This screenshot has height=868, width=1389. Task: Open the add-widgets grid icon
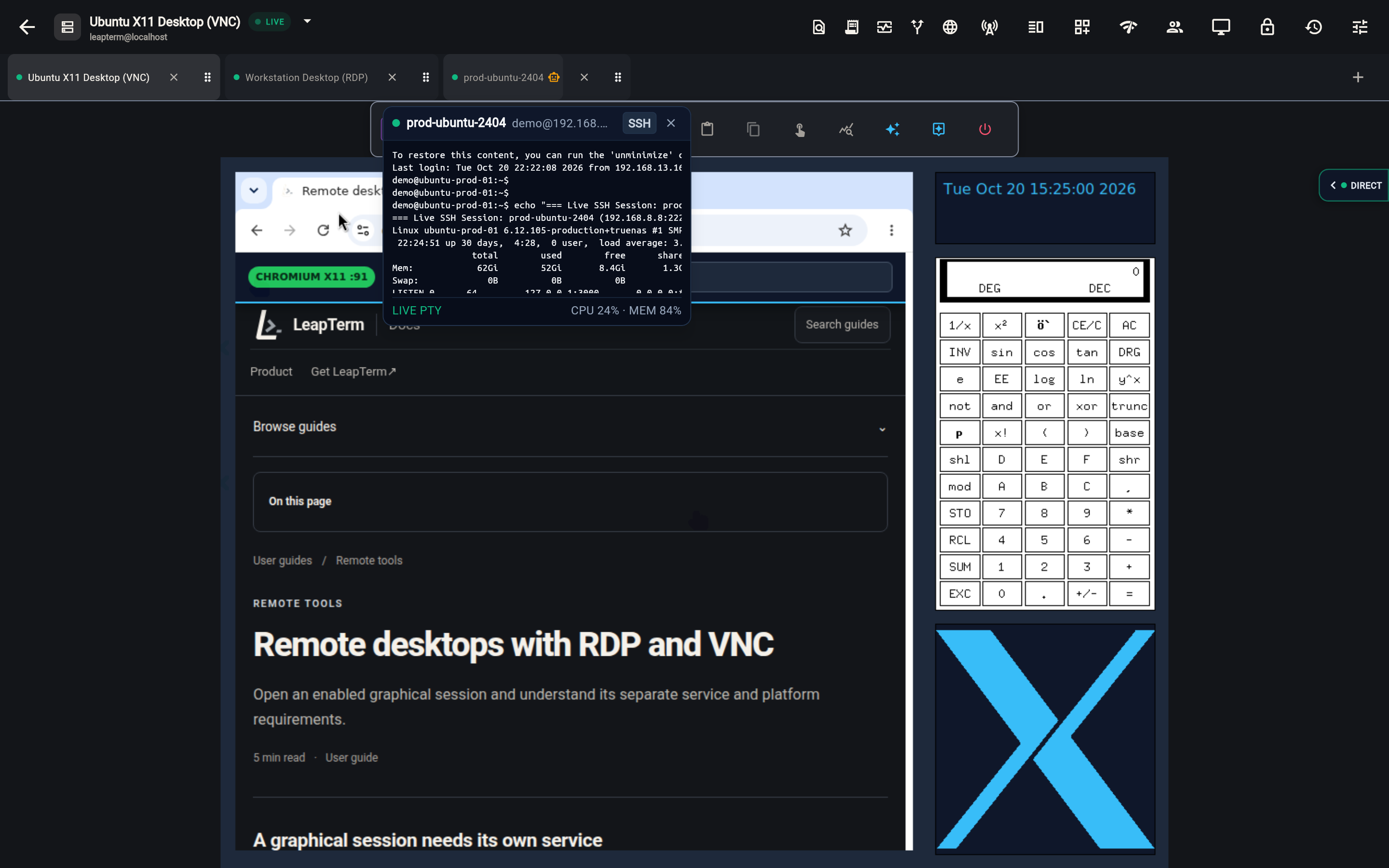tap(1082, 27)
